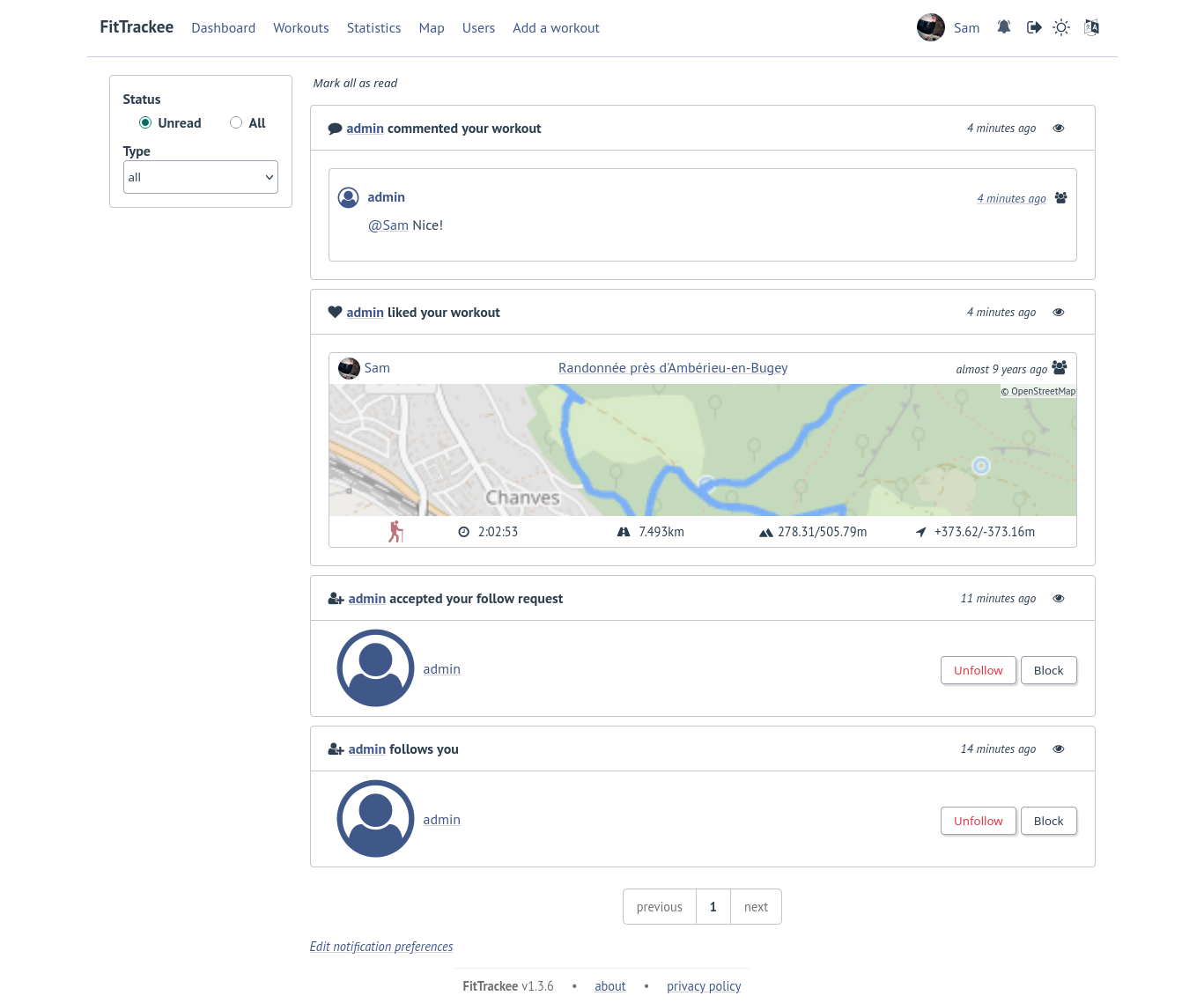Open the notifications bell icon
The height and width of the screenshot is (1003, 1204).
pyautogui.click(x=1004, y=27)
